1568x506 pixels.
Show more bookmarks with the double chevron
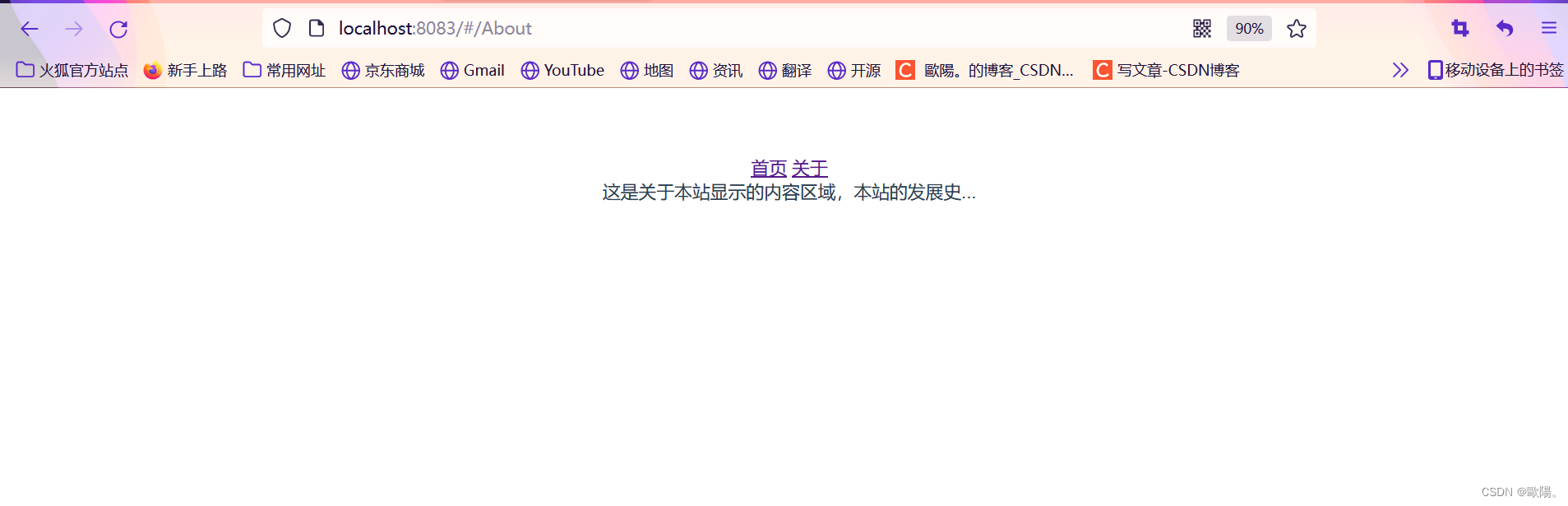1400,70
